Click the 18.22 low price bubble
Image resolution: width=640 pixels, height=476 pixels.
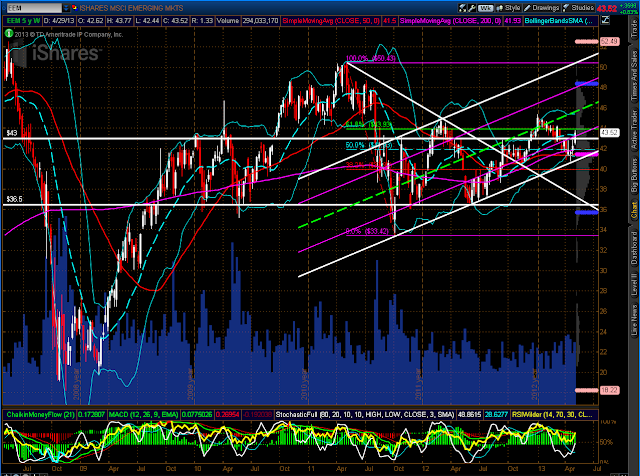(x=609, y=390)
